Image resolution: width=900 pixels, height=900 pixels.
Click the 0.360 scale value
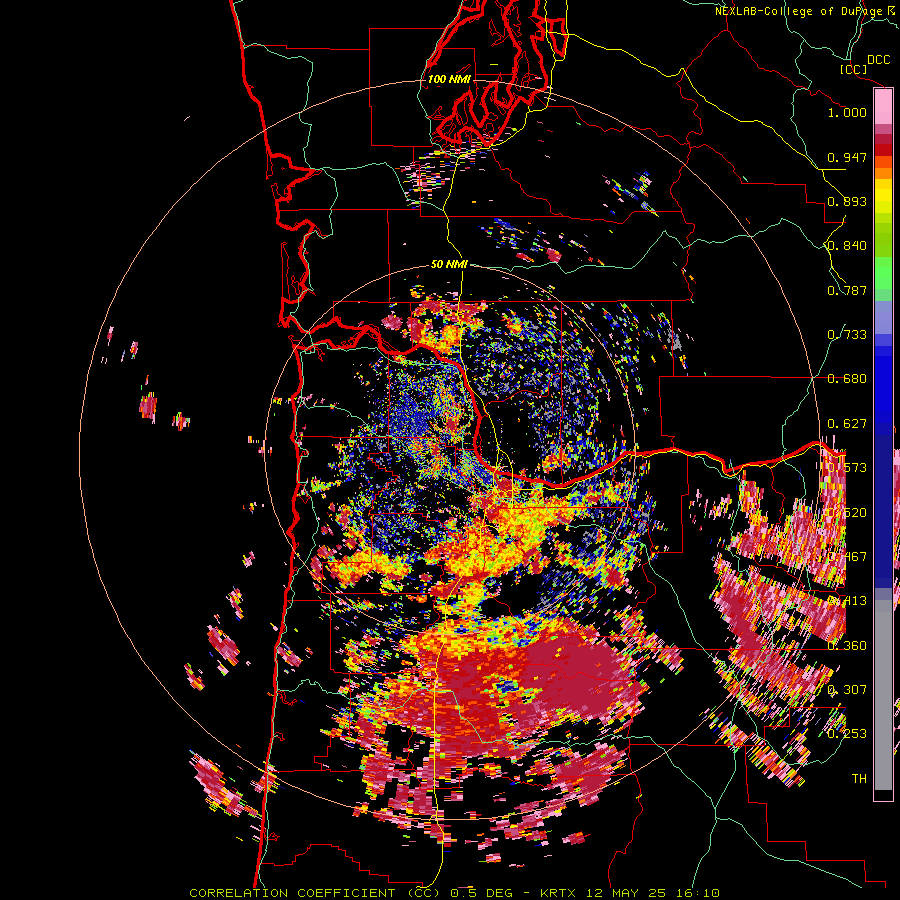tap(847, 646)
